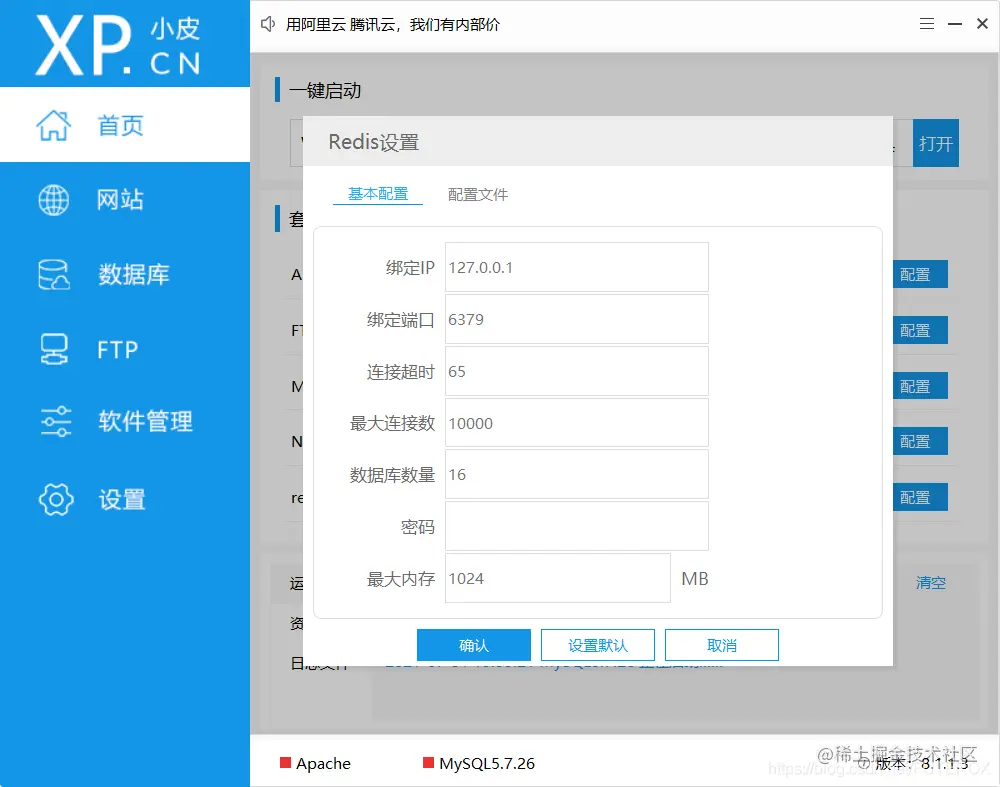Cancel the Redis settings dialog
Viewport: 1000px width, 787px height.
pos(721,644)
